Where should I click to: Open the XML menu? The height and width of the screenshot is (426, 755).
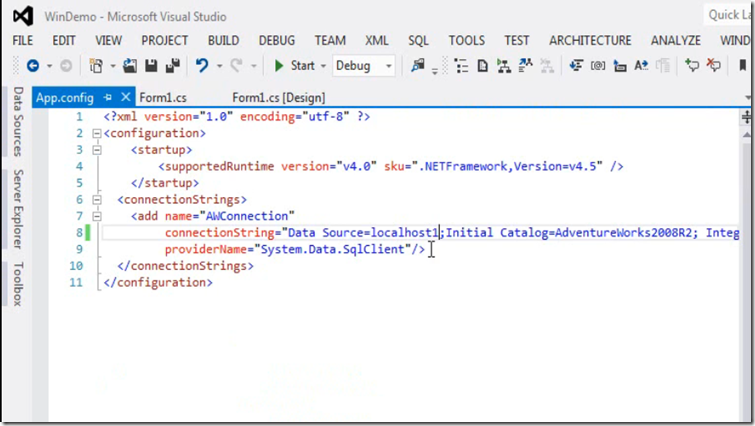click(377, 40)
